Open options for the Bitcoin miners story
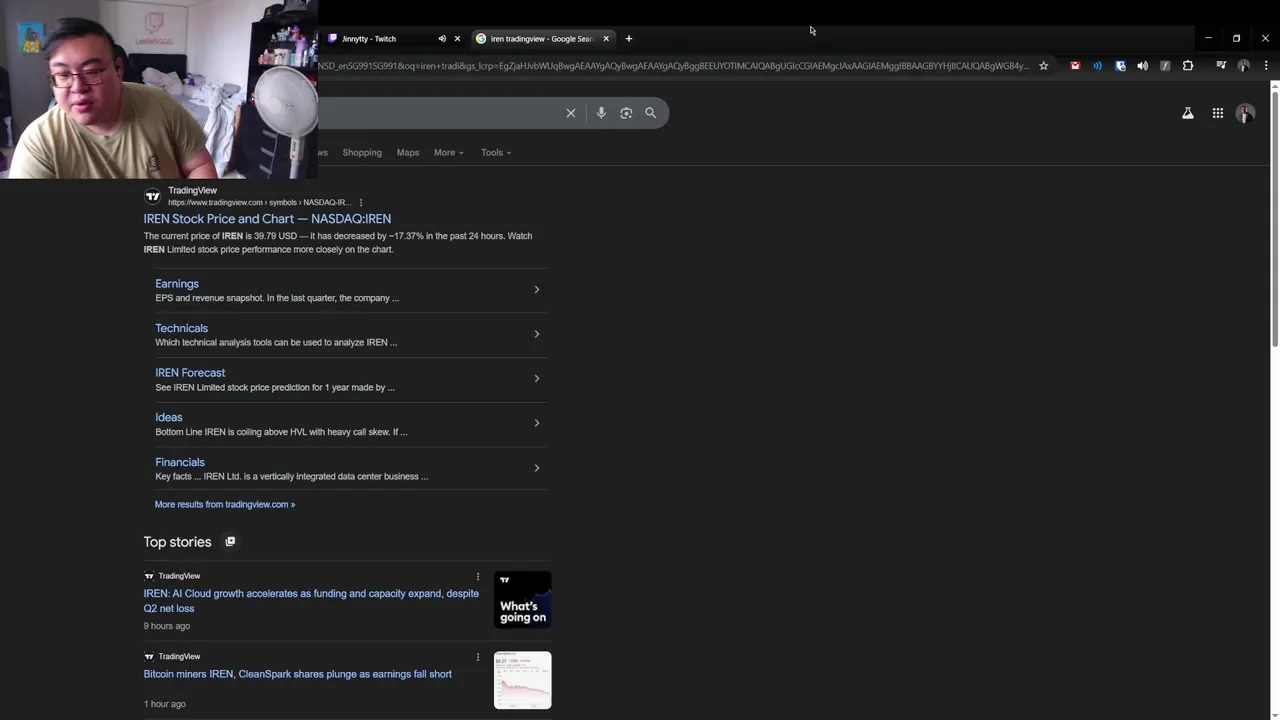This screenshot has height=720, width=1280. [478, 657]
